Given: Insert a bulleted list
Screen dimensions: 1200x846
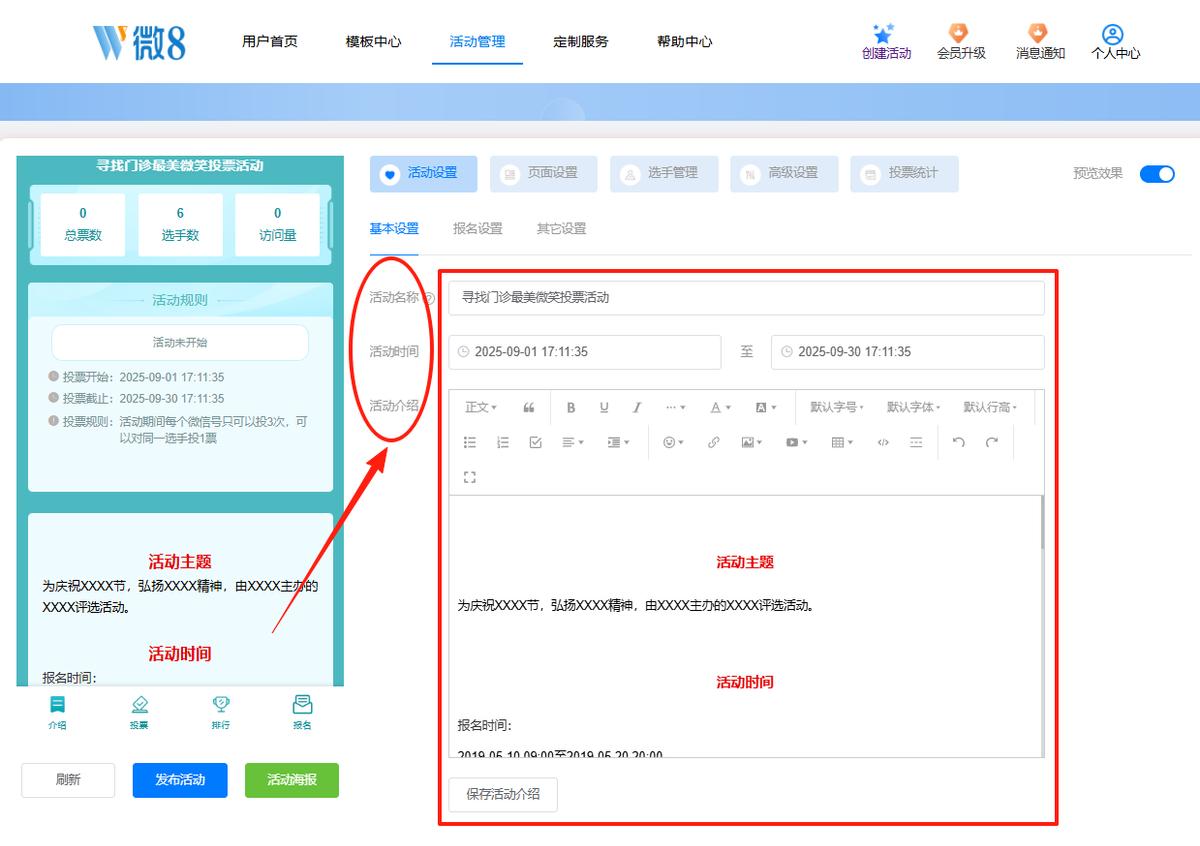Looking at the screenshot, I should point(470,443).
